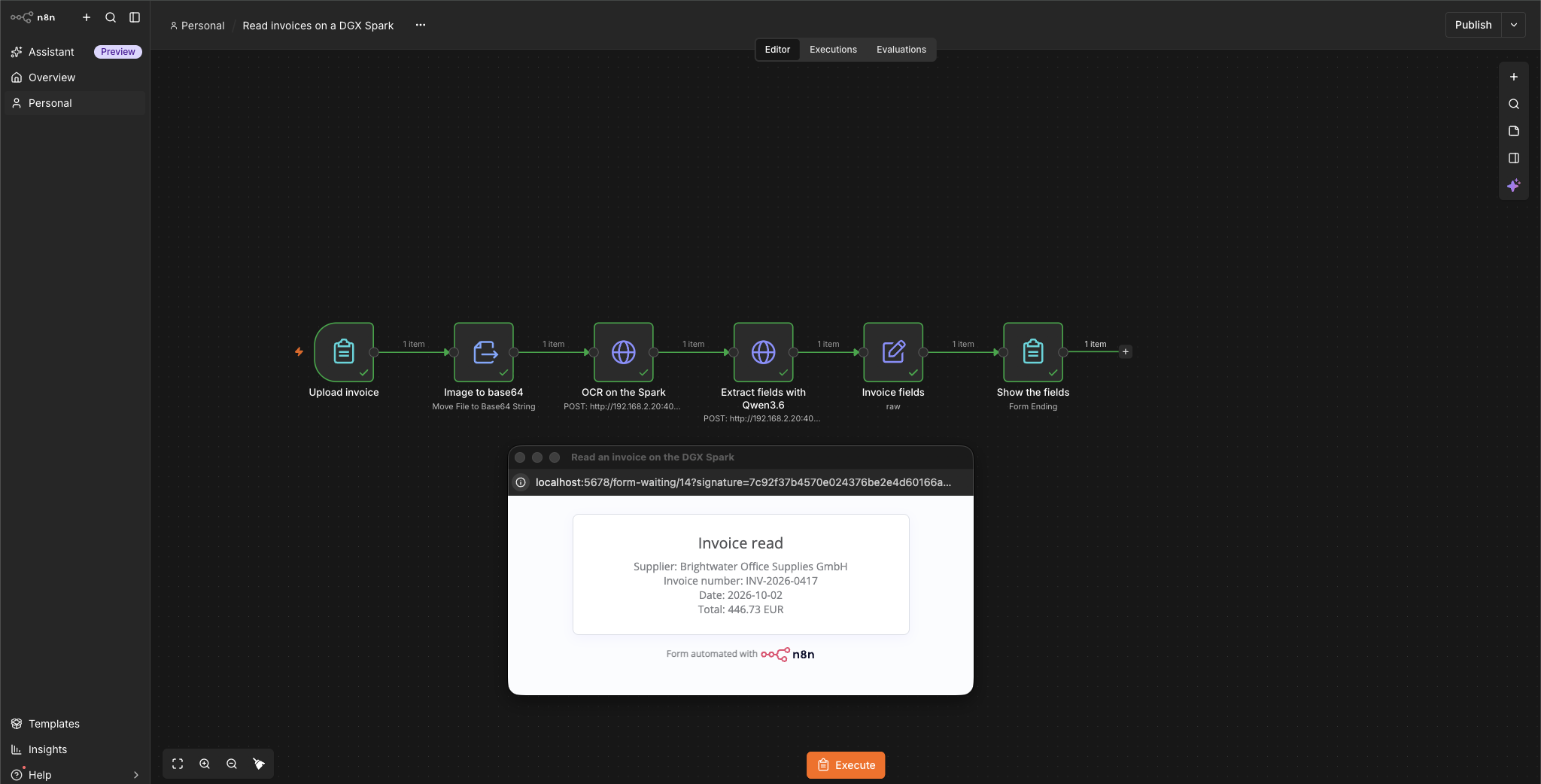Viewport: 1541px width, 784px height.
Task: Open the dropdown arrow next to Publish
Action: pyautogui.click(x=1514, y=25)
